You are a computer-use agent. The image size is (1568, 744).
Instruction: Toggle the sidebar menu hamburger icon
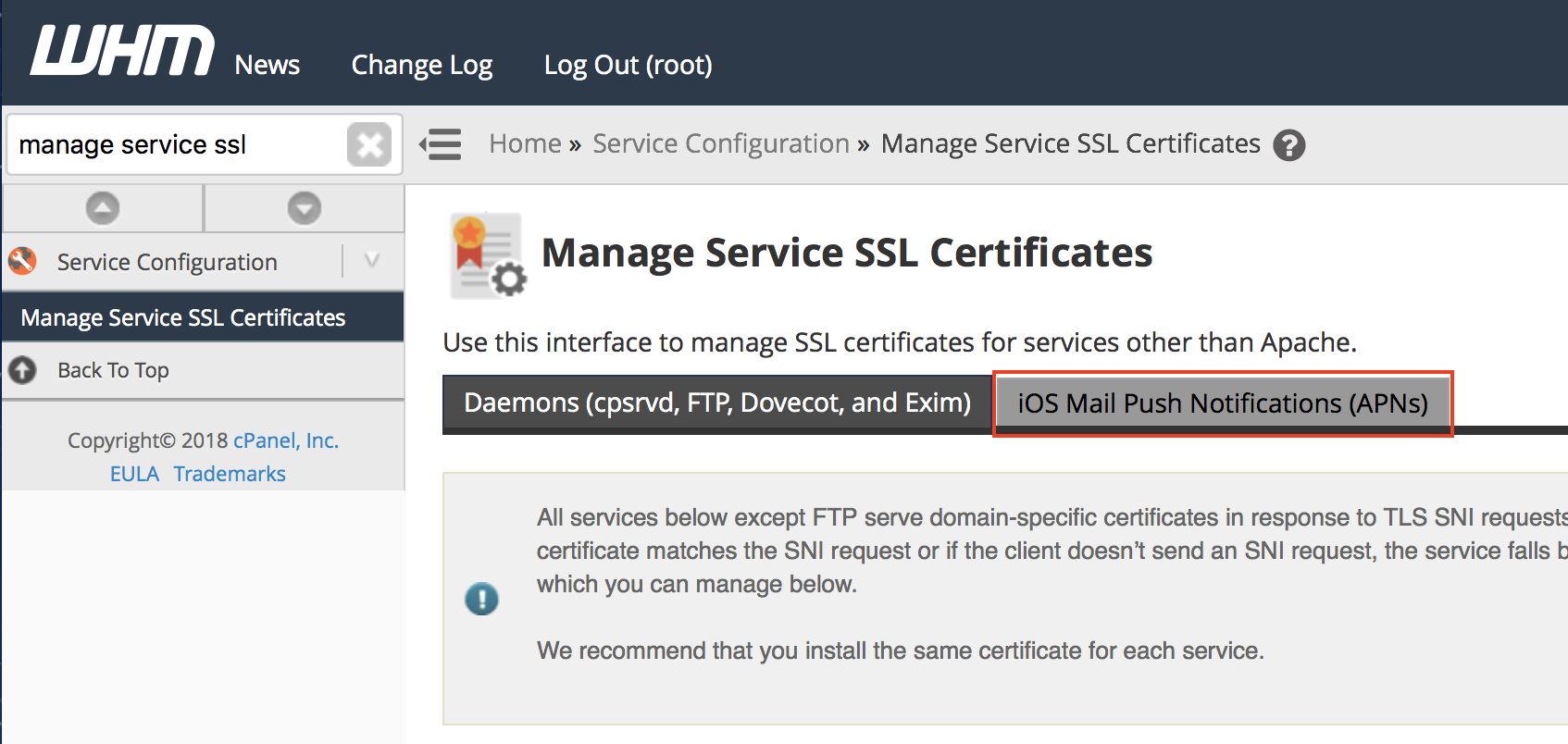441,145
